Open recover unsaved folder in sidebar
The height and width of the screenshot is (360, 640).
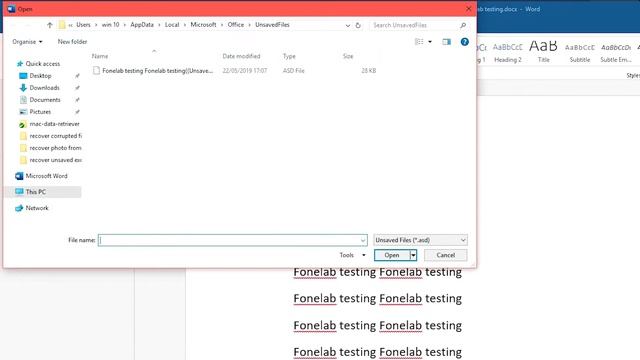(x=51, y=160)
